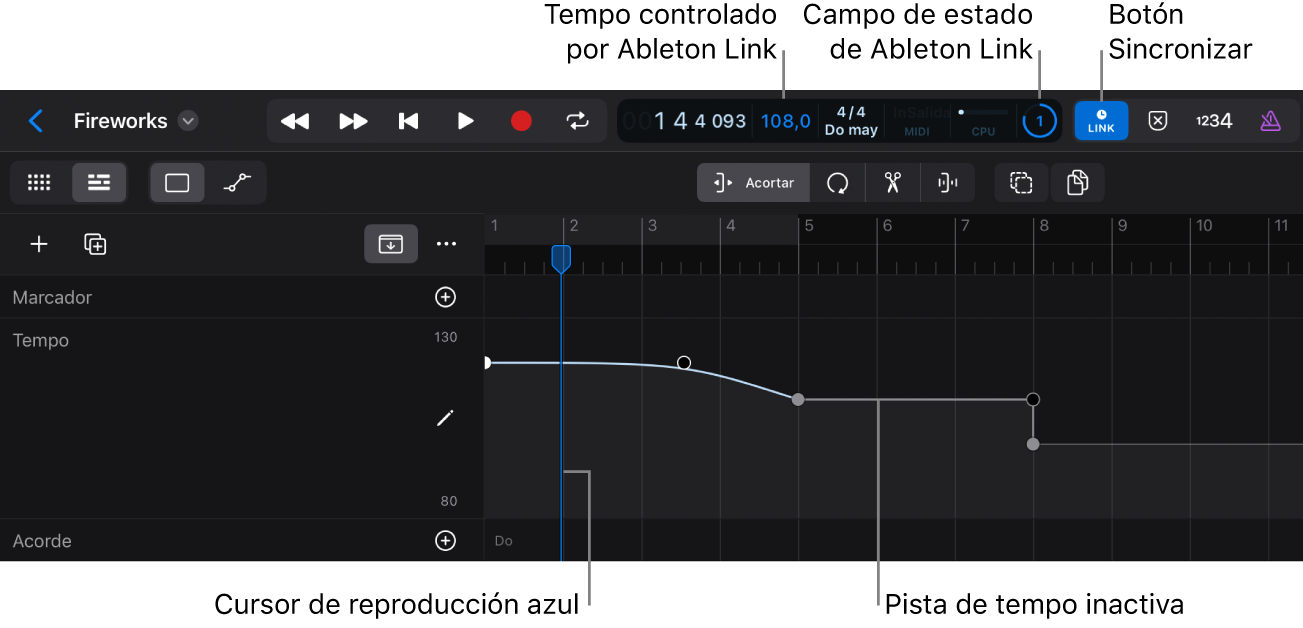The height and width of the screenshot is (628, 1303).
Task: Start recording with the red record button
Action: pos(521,121)
